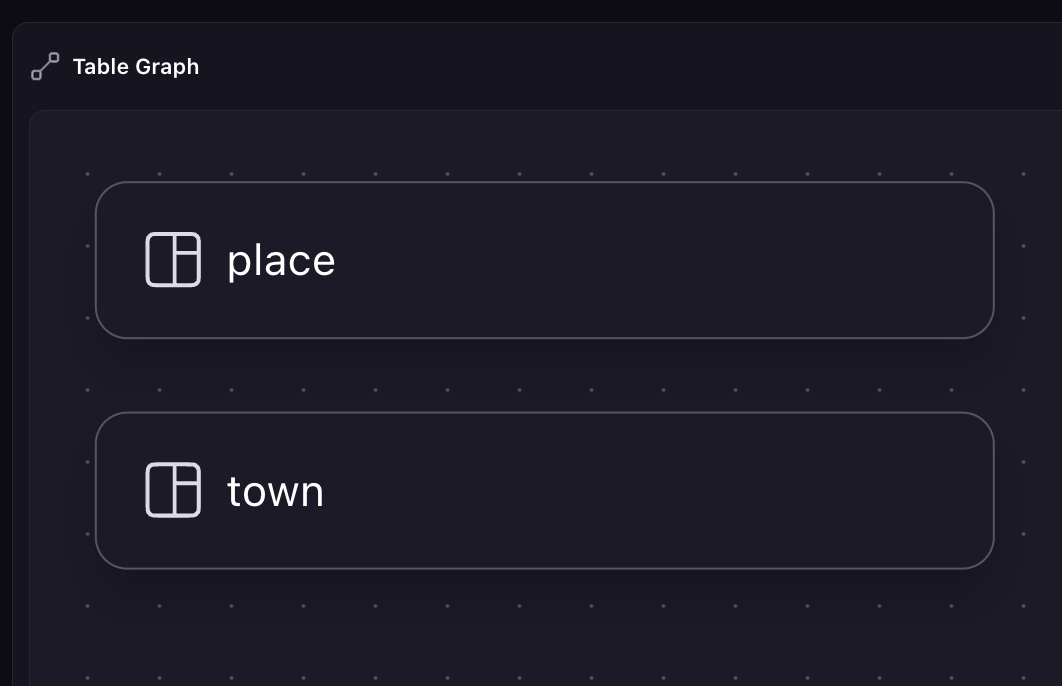Image resolution: width=1062 pixels, height=686 pixels.
Task: Click the Table Graph title text
Action: coord(136,67)
